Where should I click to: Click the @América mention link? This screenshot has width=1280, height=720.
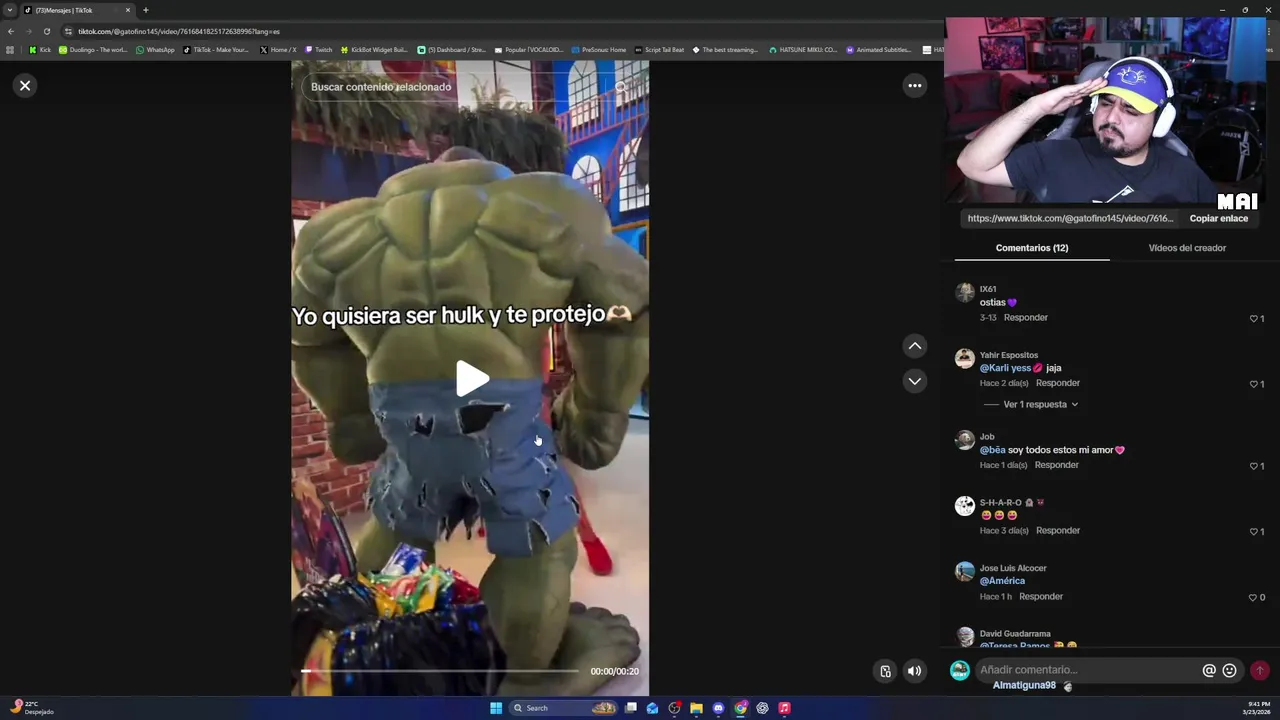pyautogui.click(x=1002, y=581)
